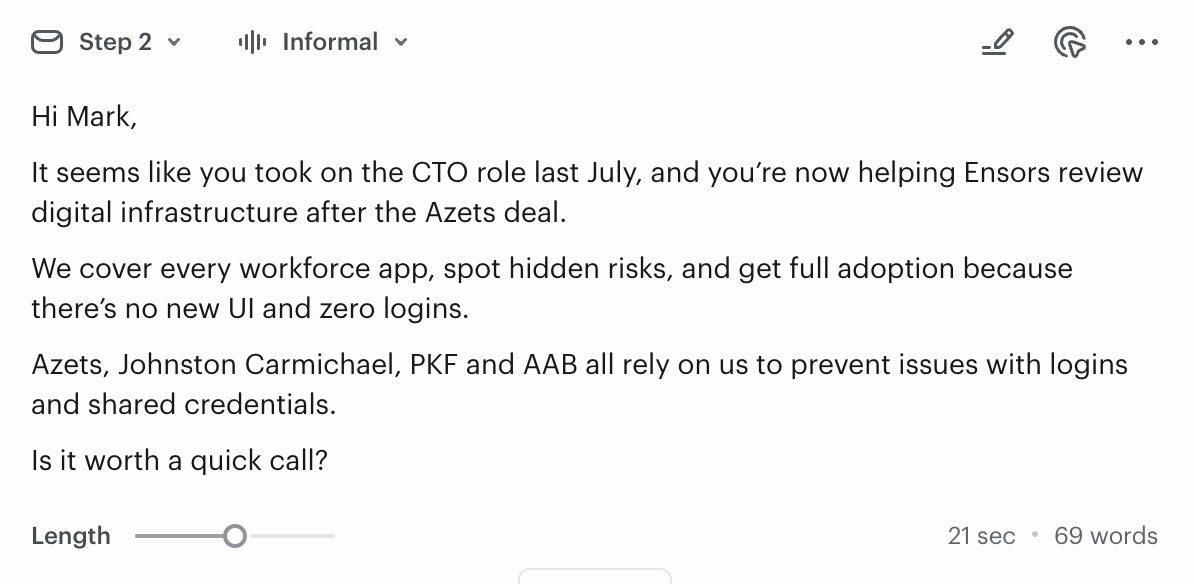Click the partially visible button at bottom center
The height and width of the screenshot is (584, 1194).
click(595, 576)
